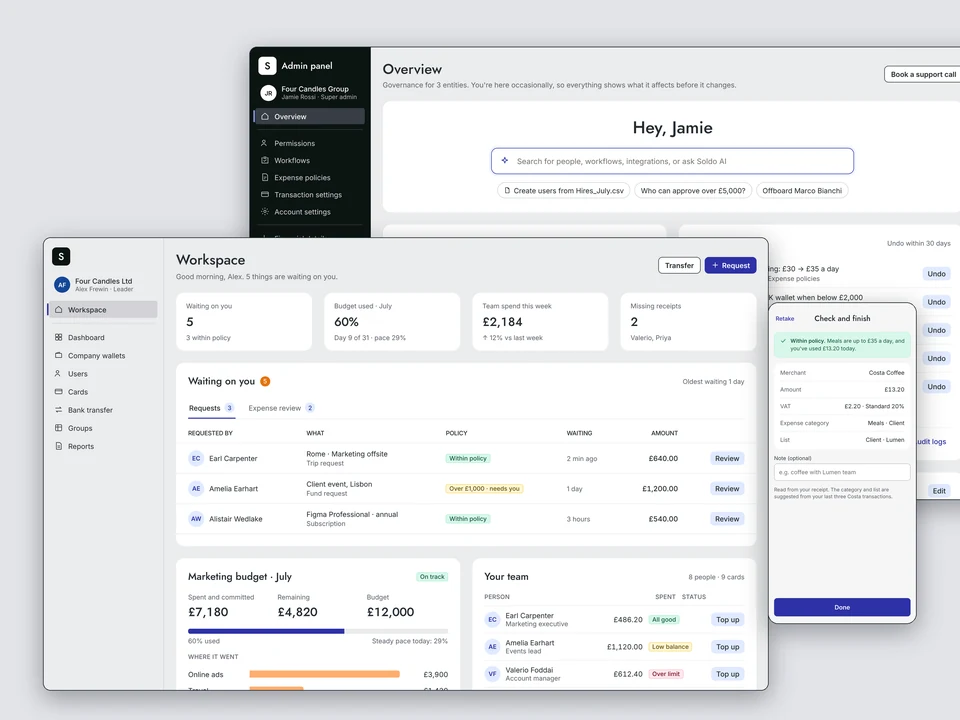Image resolution: width=960 pixels, height=720 pixels.
Task: Open Bank transfer in the sidebar
Action: [x=90, y=410]
